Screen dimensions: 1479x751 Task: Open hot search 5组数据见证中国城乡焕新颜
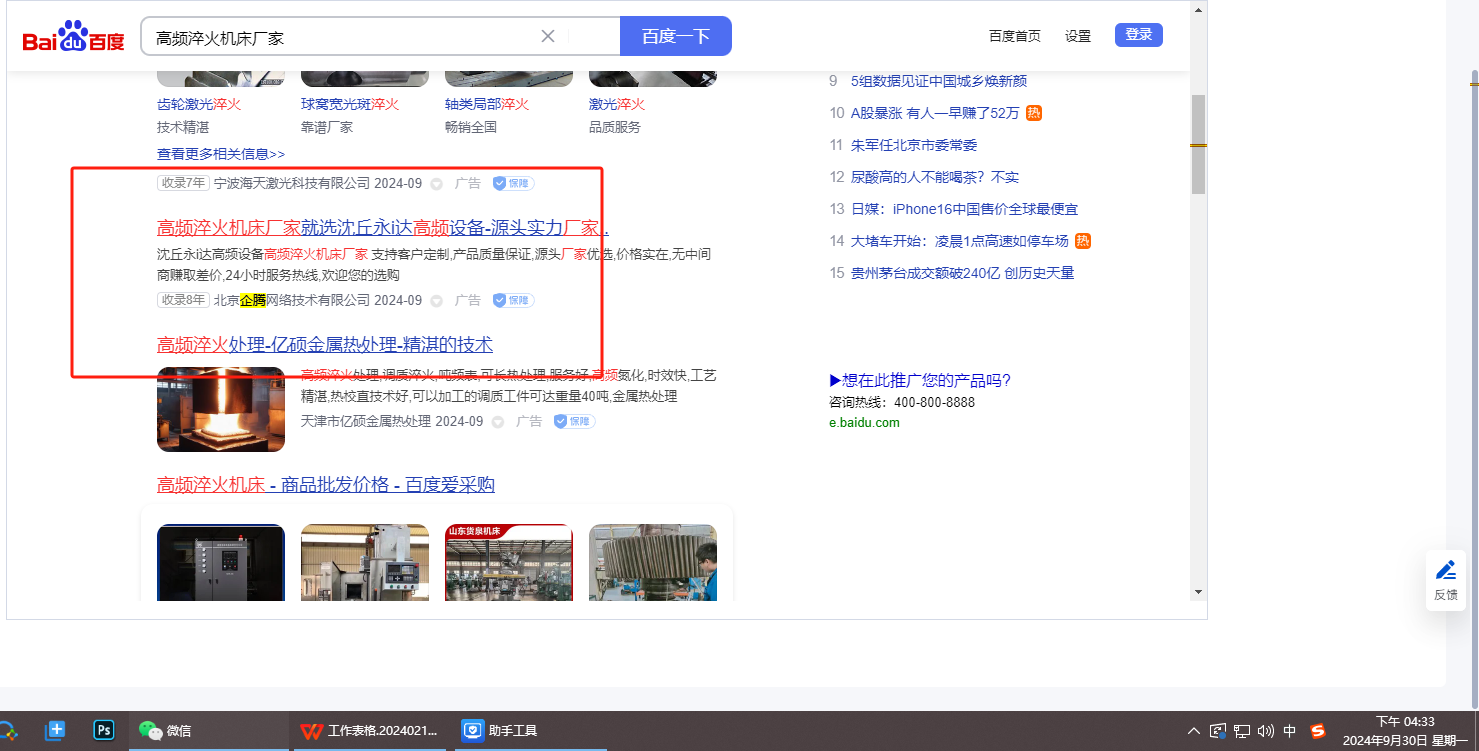[x=939, y=81]
